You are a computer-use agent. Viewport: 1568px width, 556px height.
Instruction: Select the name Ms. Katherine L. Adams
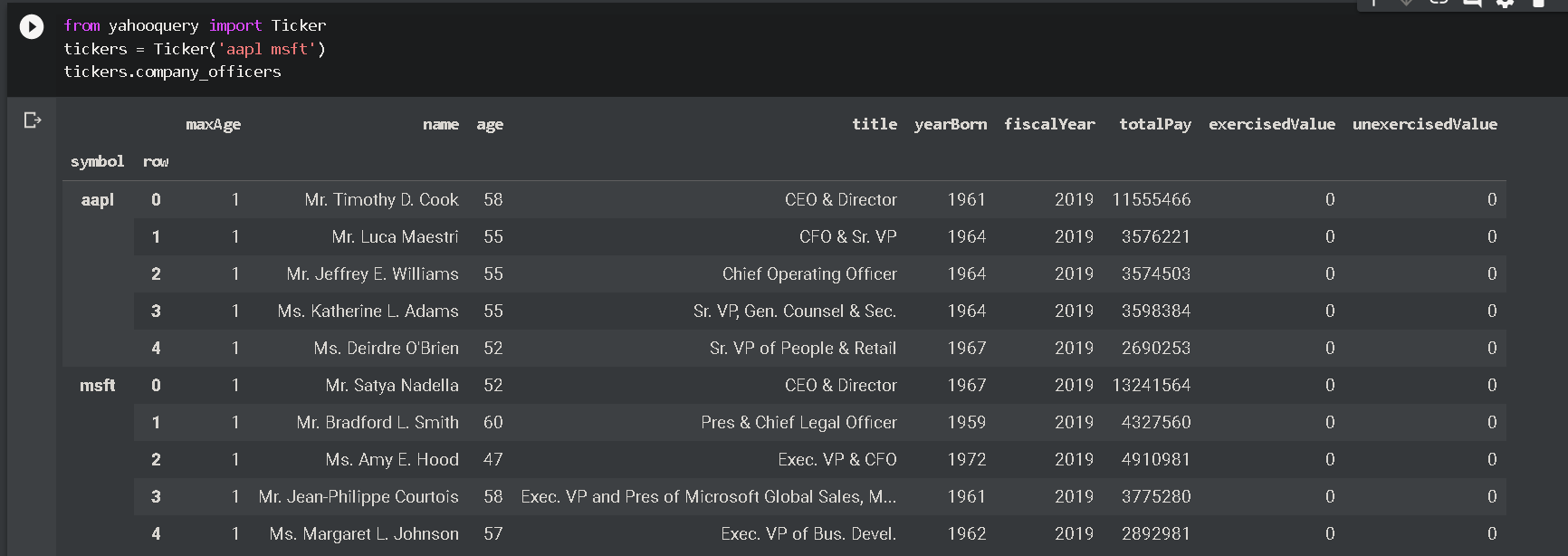(368, 311)
